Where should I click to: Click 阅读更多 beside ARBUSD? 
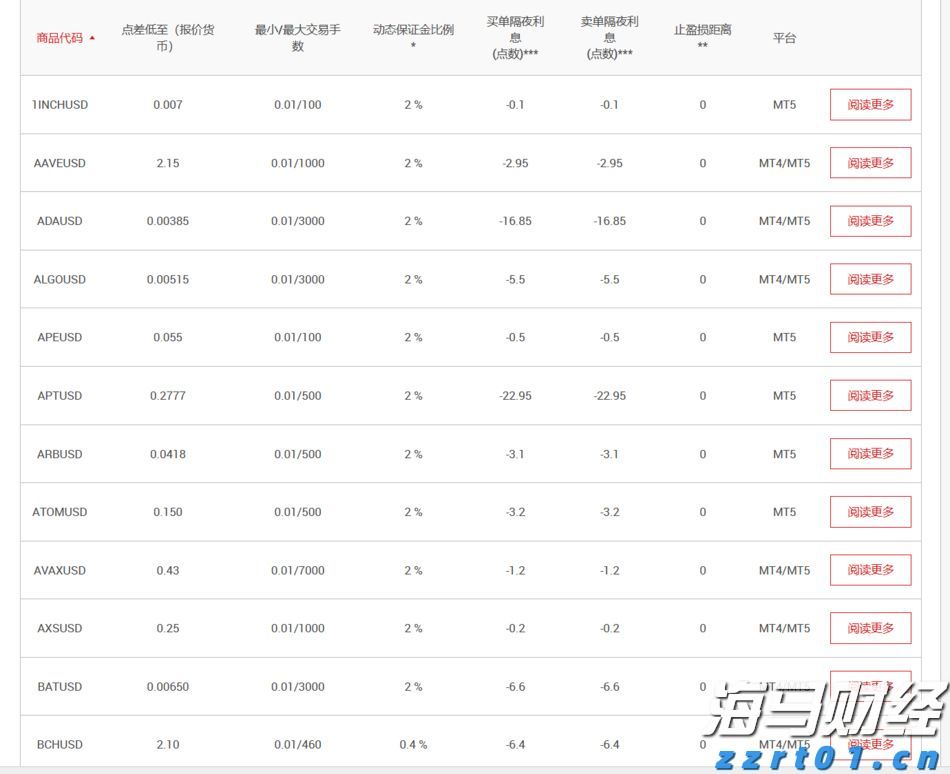click(x=870, y=453)
